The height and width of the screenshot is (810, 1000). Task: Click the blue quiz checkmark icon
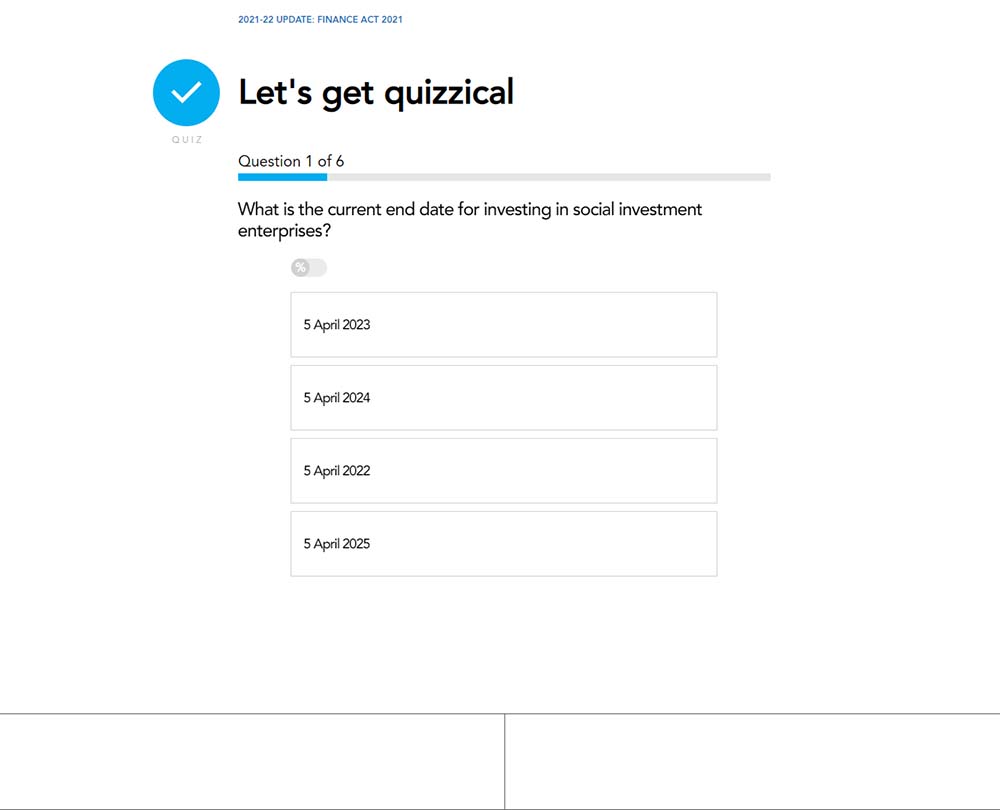click(x=186, y=92)
